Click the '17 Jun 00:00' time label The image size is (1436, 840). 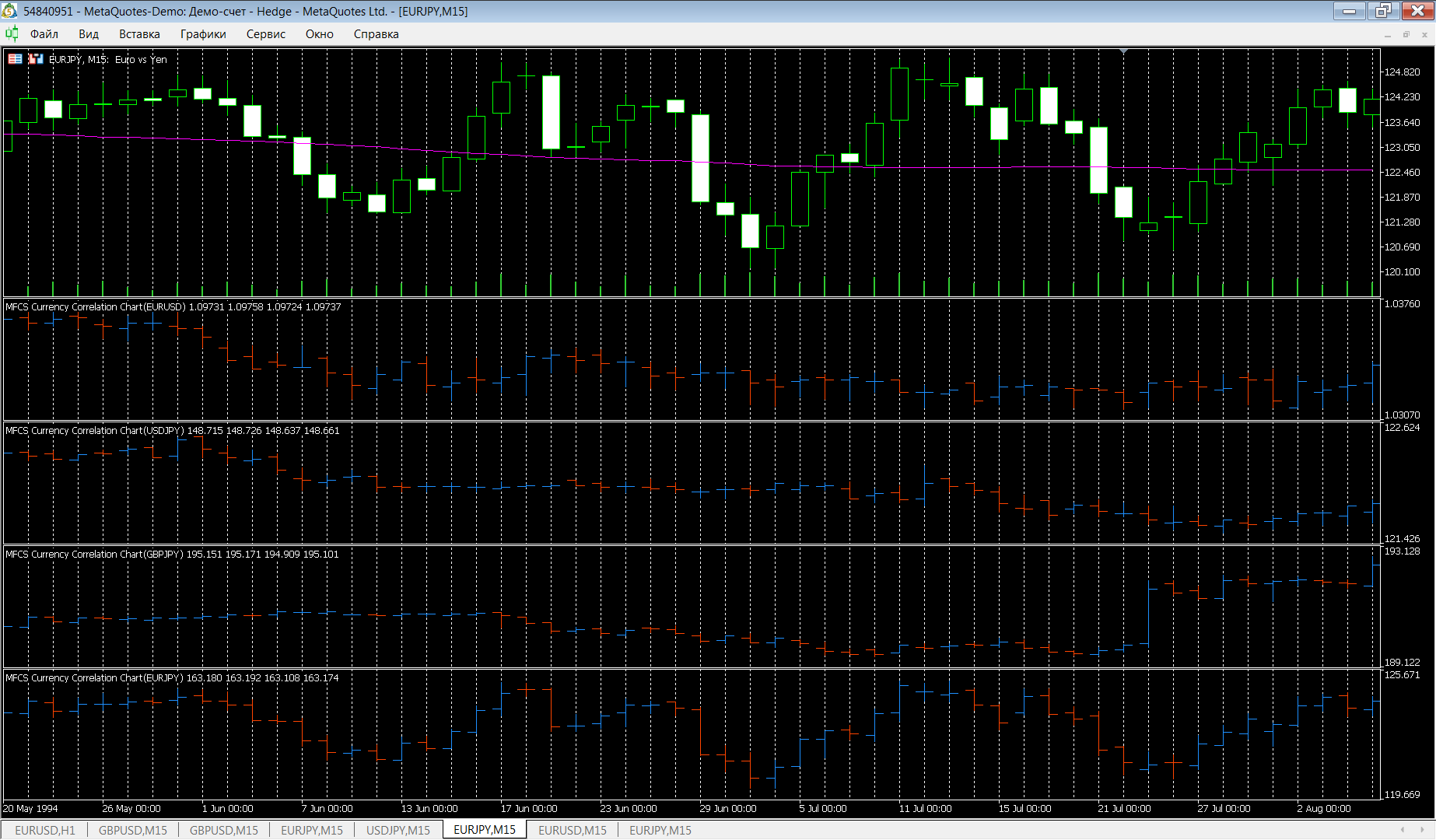[529, 808]
